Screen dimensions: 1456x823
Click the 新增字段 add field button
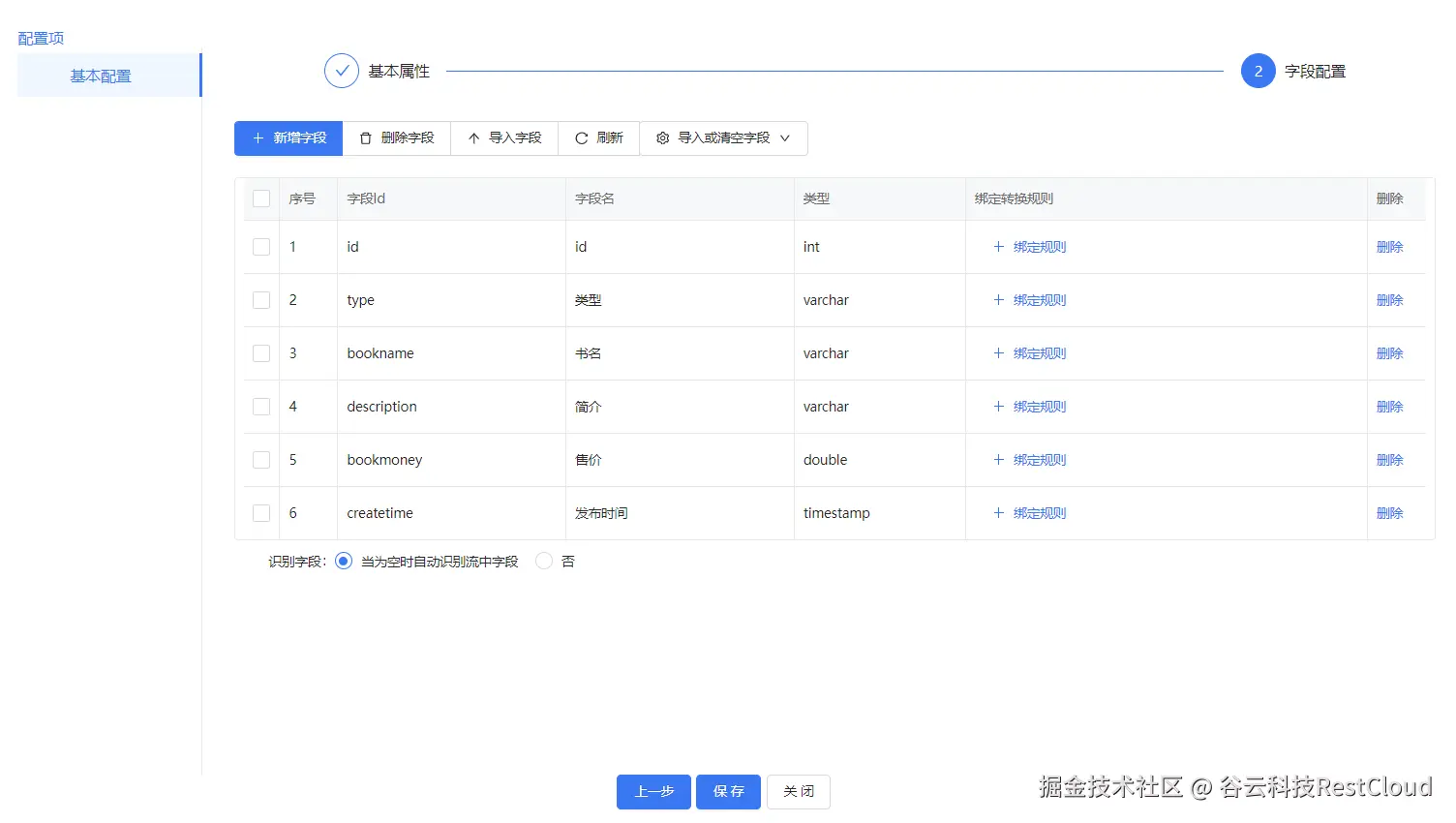288,138
